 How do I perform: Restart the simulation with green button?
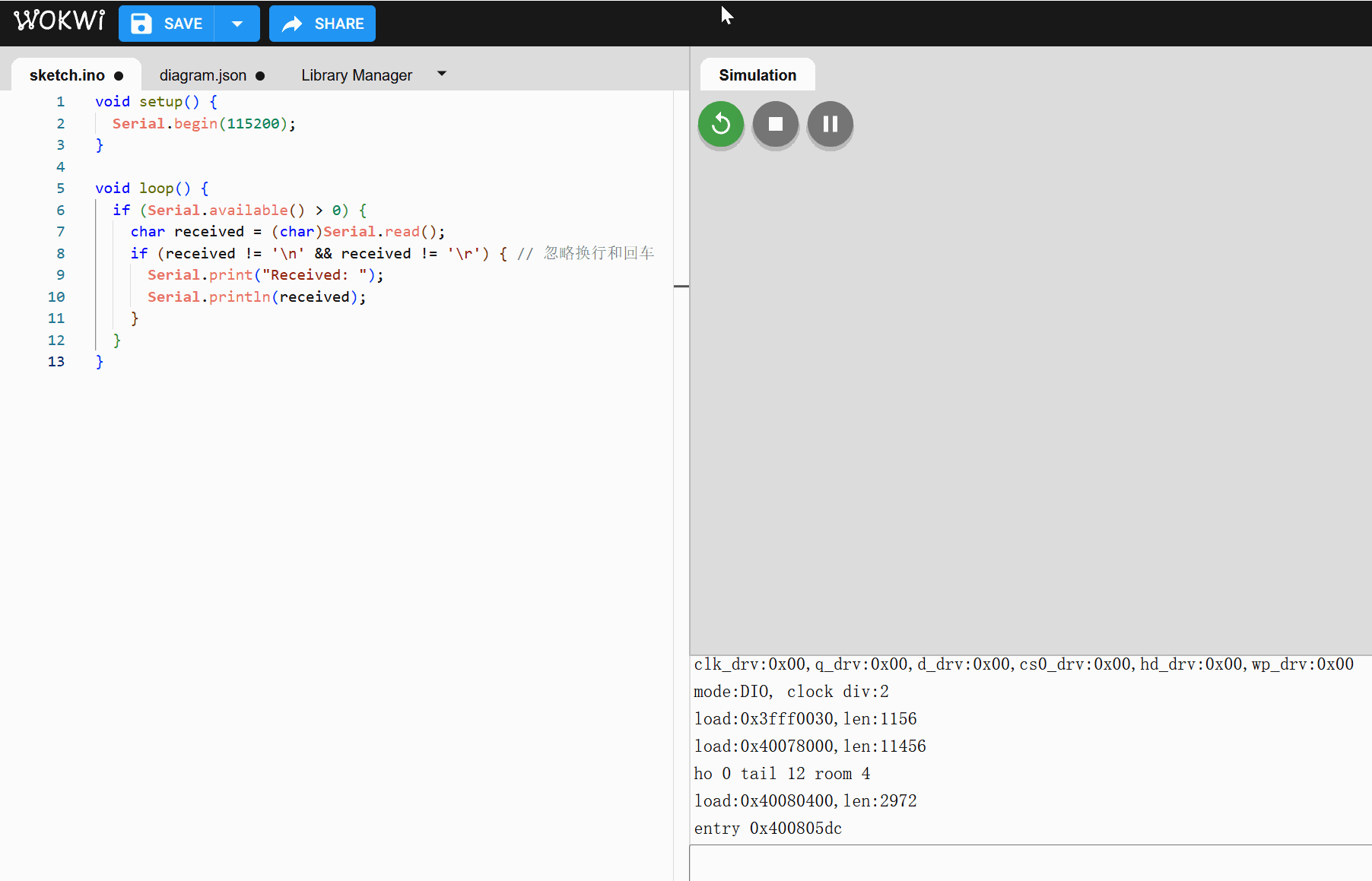pos(721,124)
